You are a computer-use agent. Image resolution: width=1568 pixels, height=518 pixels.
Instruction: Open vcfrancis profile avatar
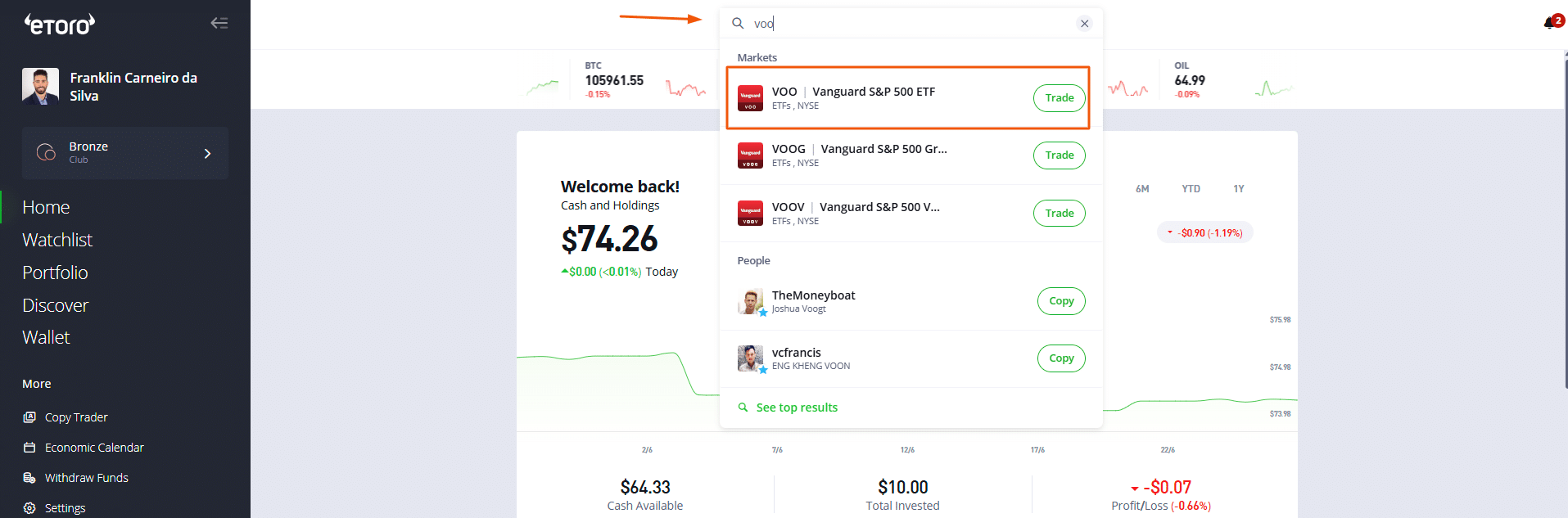(750, 358)
